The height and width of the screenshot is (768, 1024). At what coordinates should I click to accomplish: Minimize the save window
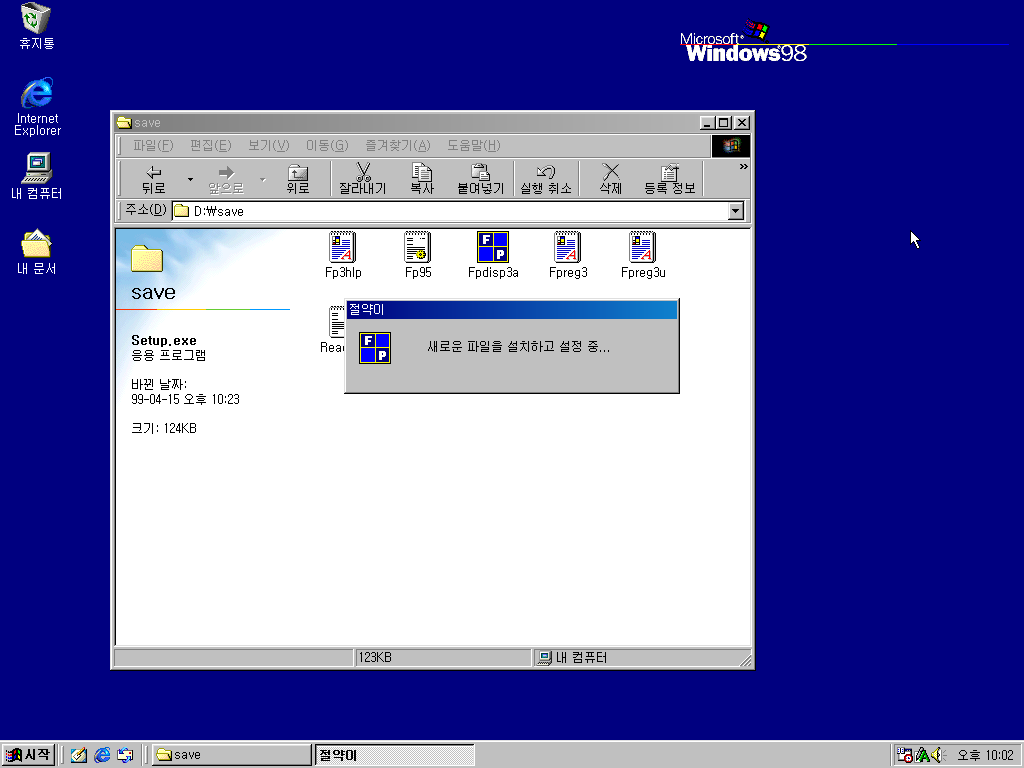pos(707,123)
